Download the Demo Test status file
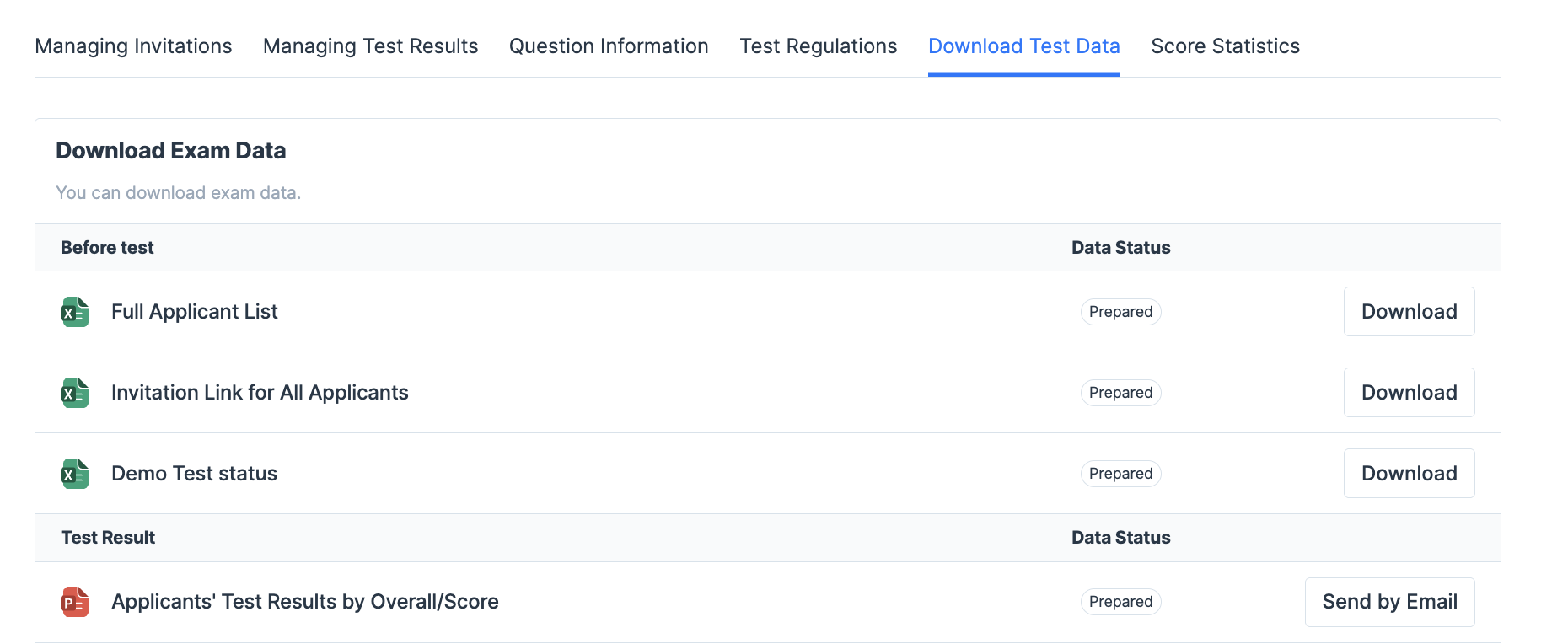Screen dimensions: 1568x644 click(1409, 474)
